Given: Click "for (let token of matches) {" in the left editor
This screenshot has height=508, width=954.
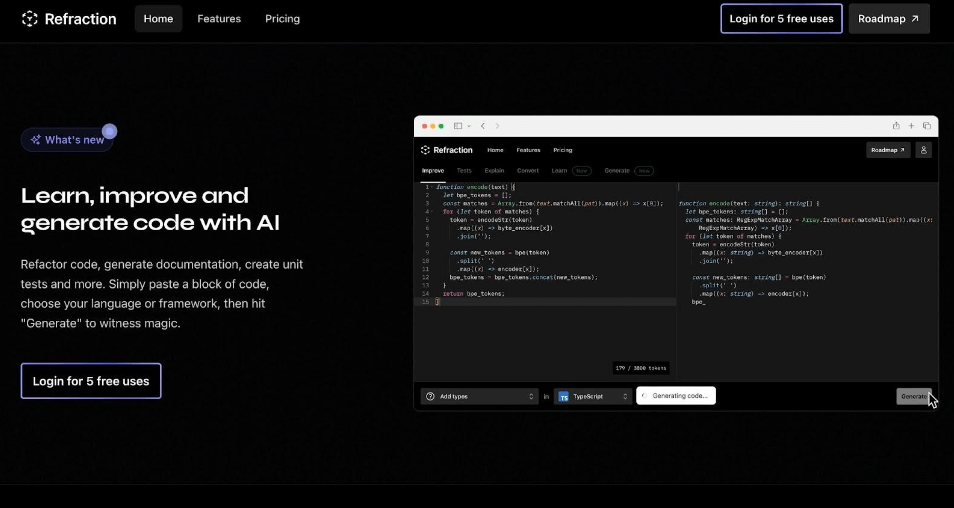Looking at the screenshot, I should pos(491,212).
